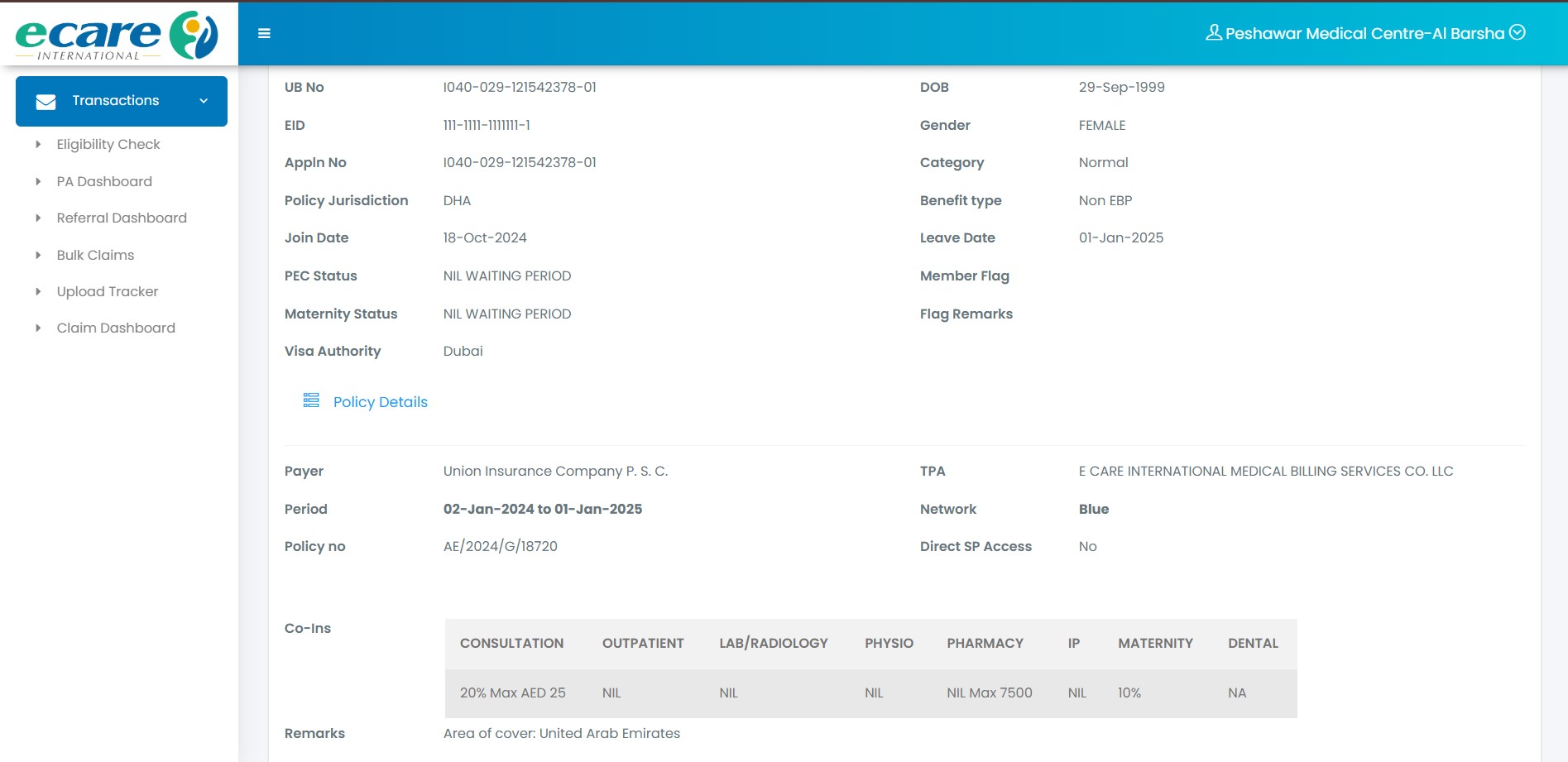Click the policy number AE/2024/G/18720

[500, 546]
